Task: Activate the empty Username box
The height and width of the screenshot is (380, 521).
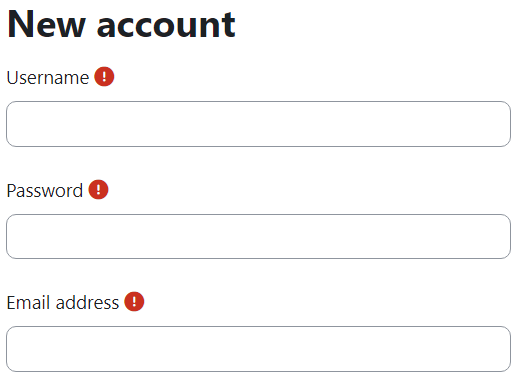Action: (x=258, y=124)
